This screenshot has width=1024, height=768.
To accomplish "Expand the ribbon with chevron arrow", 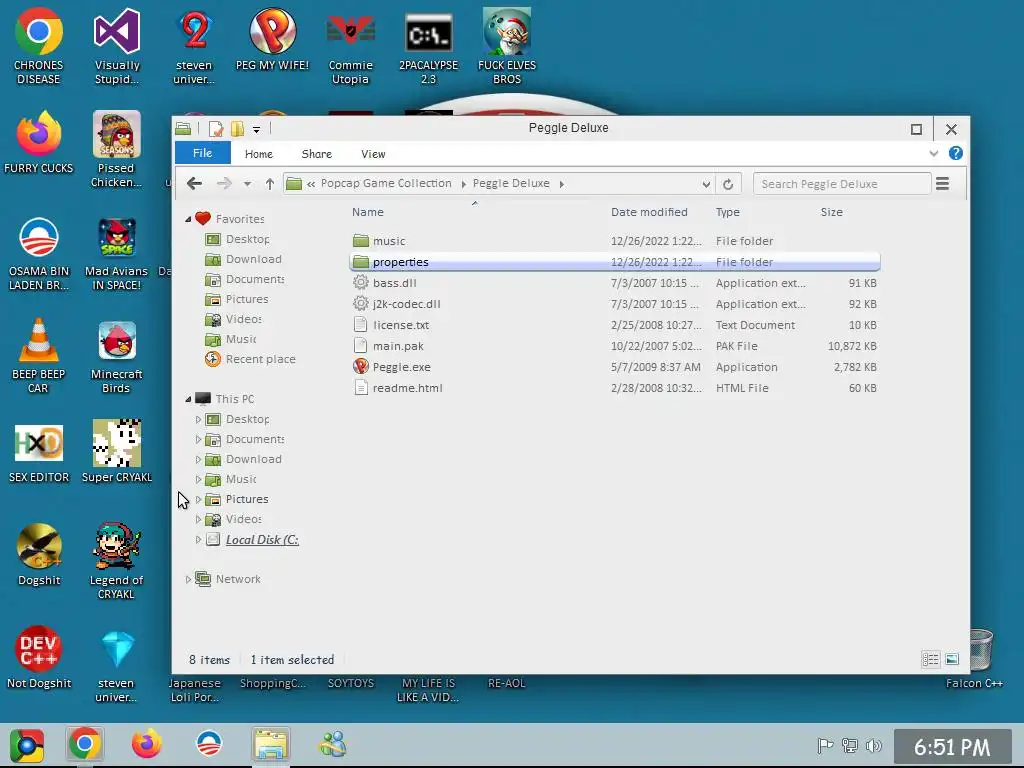I will [x=933, y=153].
